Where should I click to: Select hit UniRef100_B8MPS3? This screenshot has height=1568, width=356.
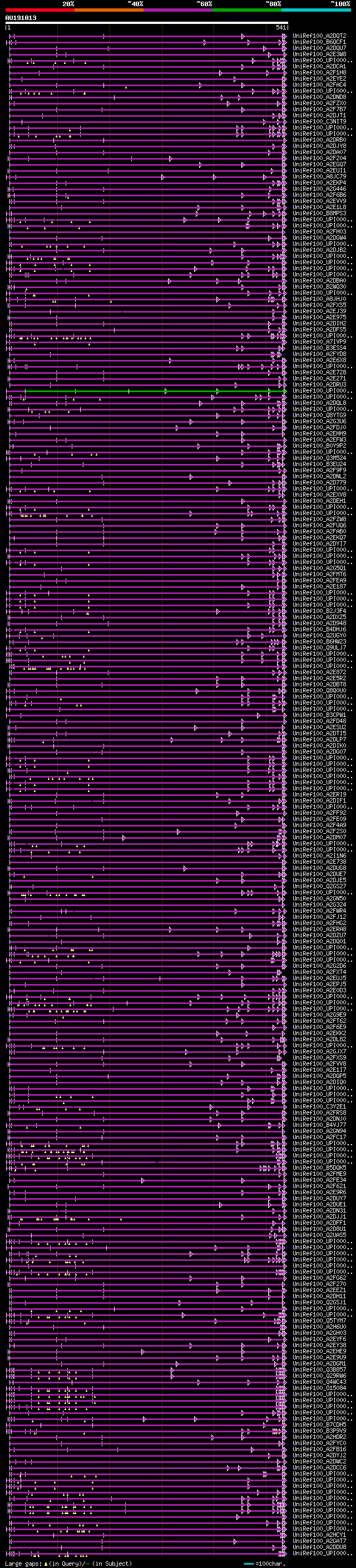coord(319,213)
